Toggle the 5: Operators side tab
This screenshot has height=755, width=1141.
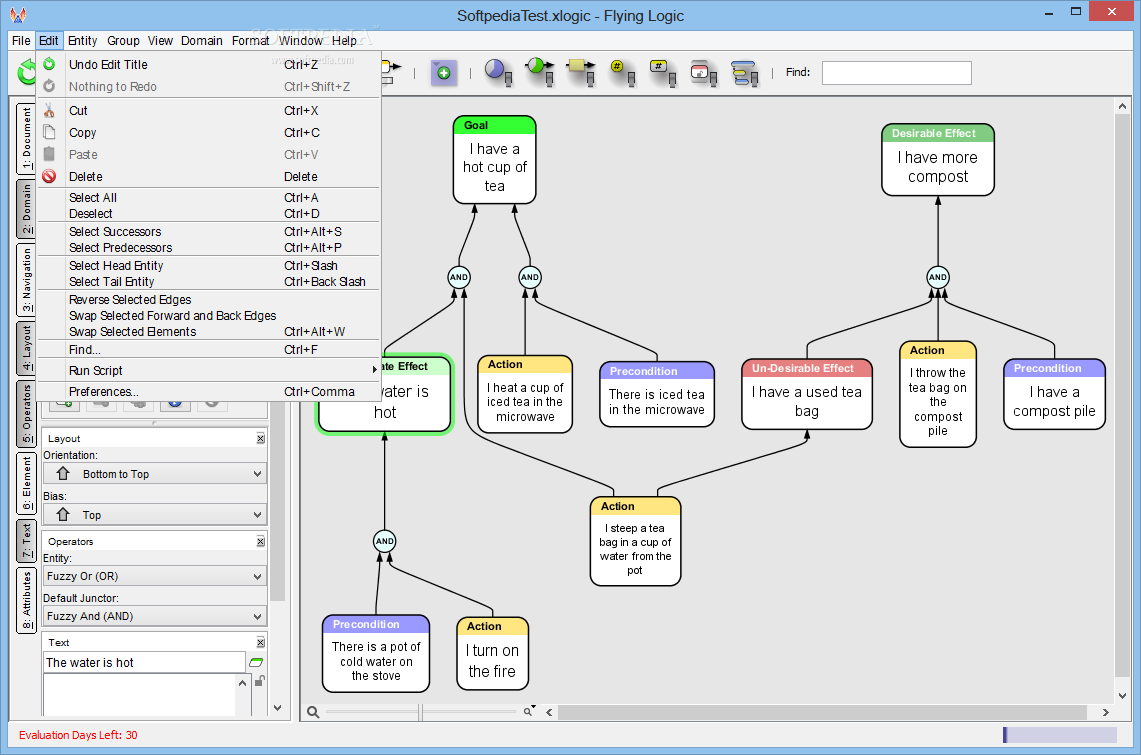pyautogui.click(x=26, y=413)
